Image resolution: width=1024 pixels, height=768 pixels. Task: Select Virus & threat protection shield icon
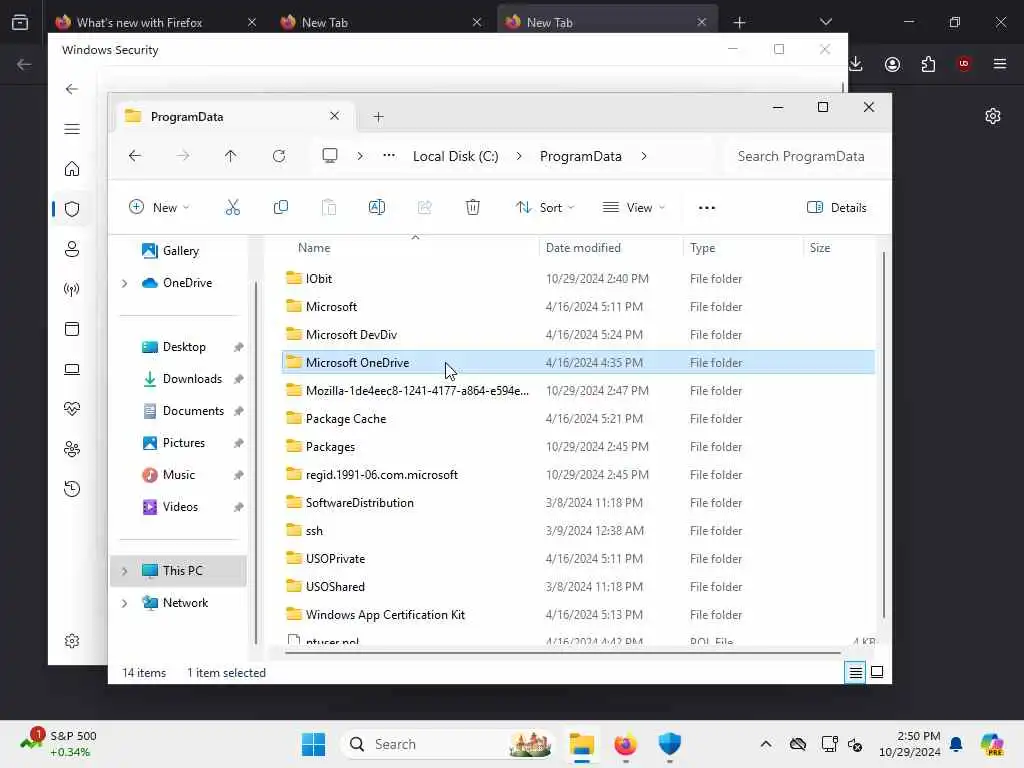[x=72, y=209]
